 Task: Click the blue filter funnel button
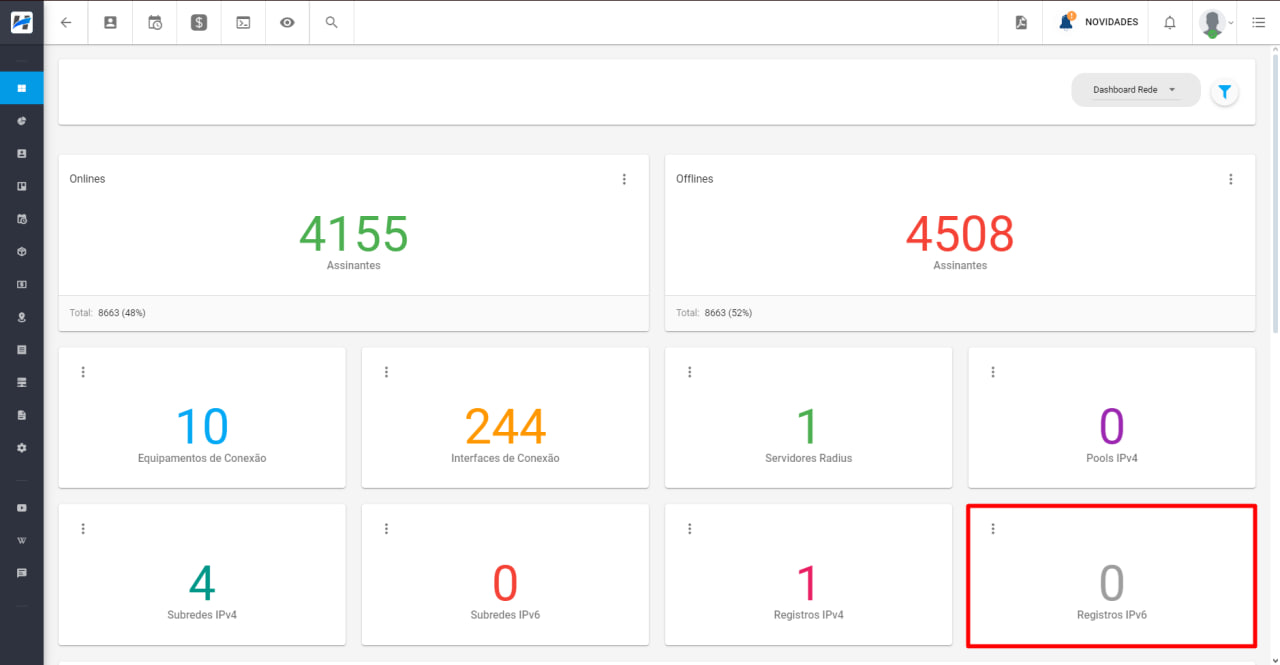click(1225, 92)
